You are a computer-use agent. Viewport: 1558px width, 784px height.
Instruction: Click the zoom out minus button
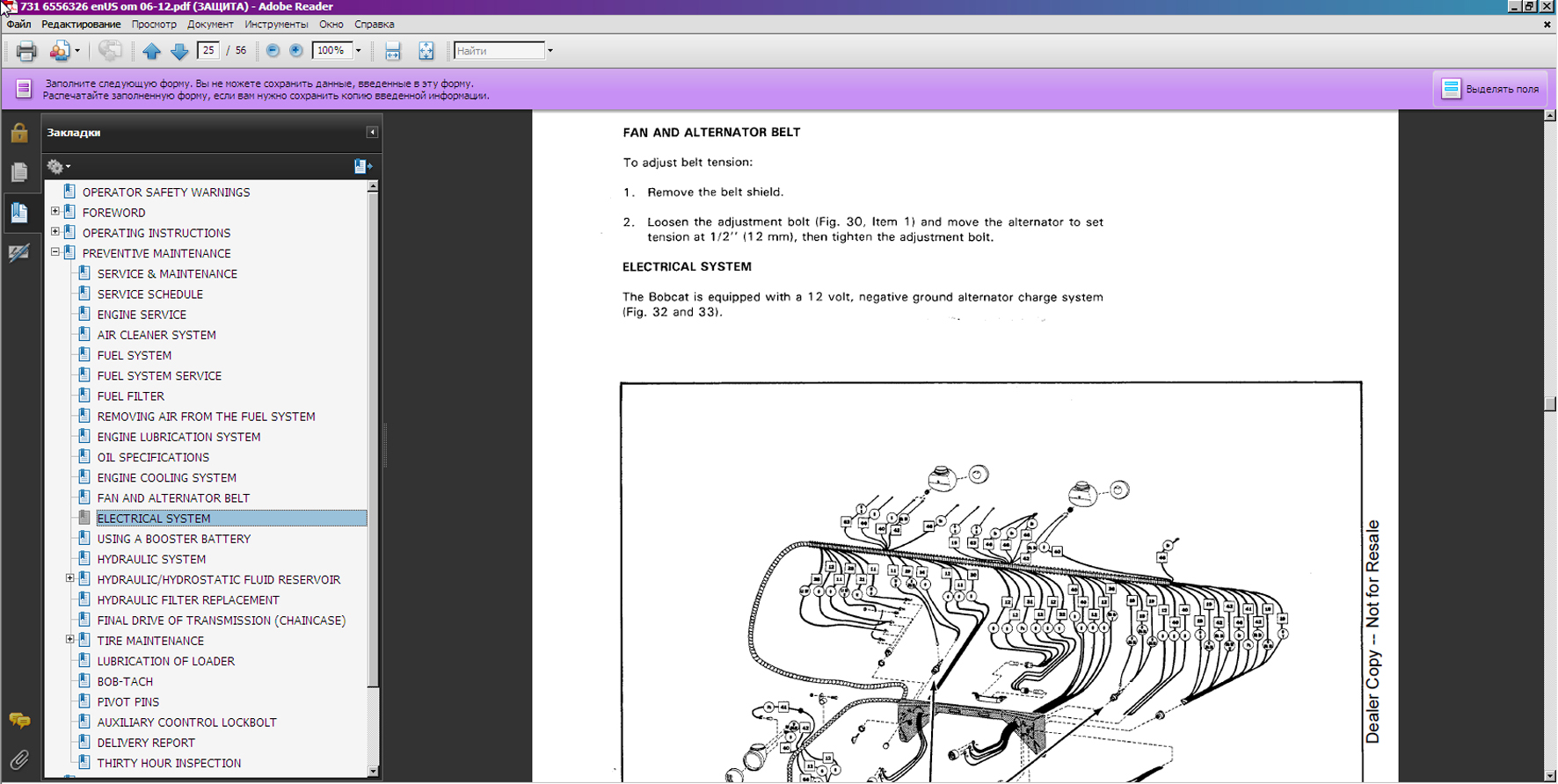click(x=273, y=51)
